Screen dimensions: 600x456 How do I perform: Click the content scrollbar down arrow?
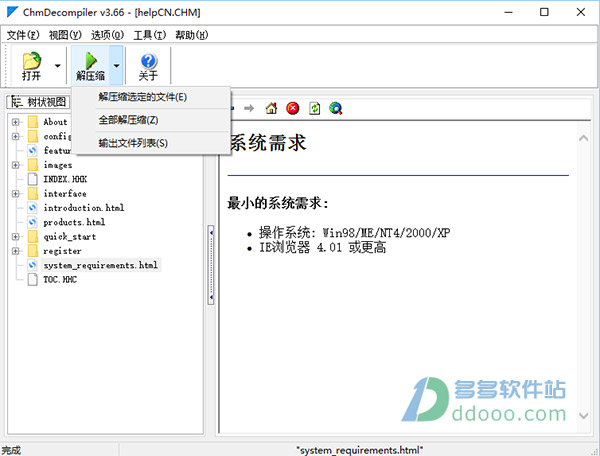[584, 415]
